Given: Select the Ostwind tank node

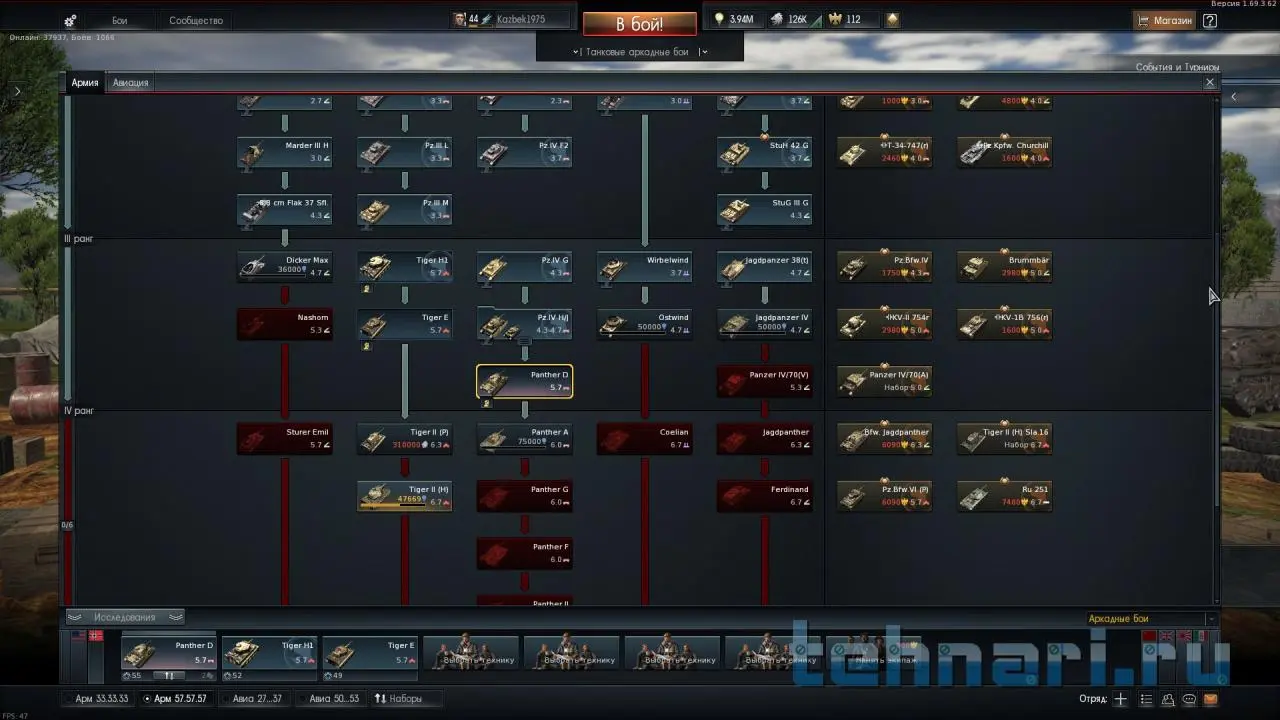Looking at the screenshot, I should pos(645,323).
